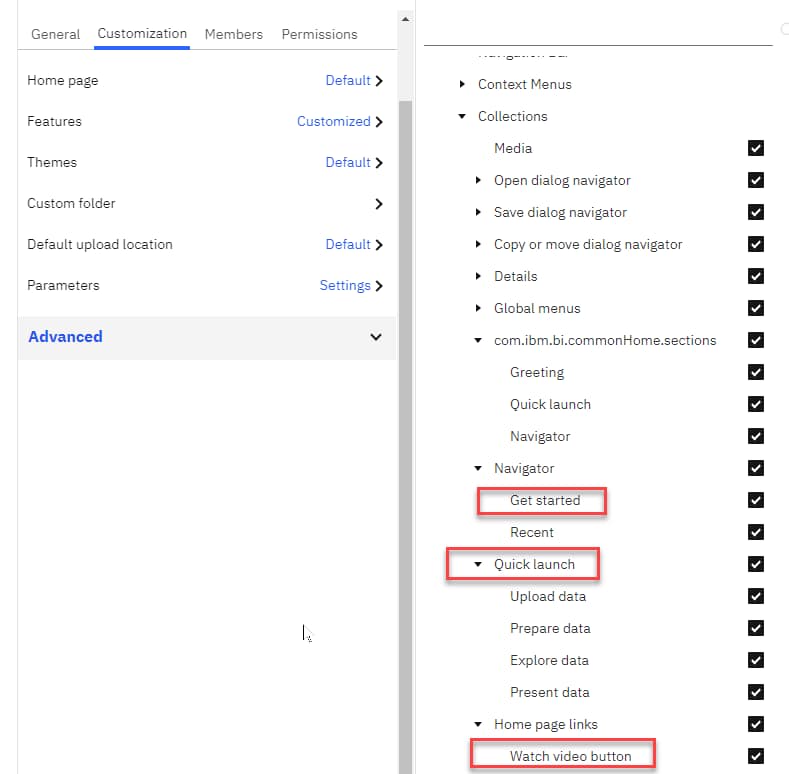Open the Permissions tab

319,34
